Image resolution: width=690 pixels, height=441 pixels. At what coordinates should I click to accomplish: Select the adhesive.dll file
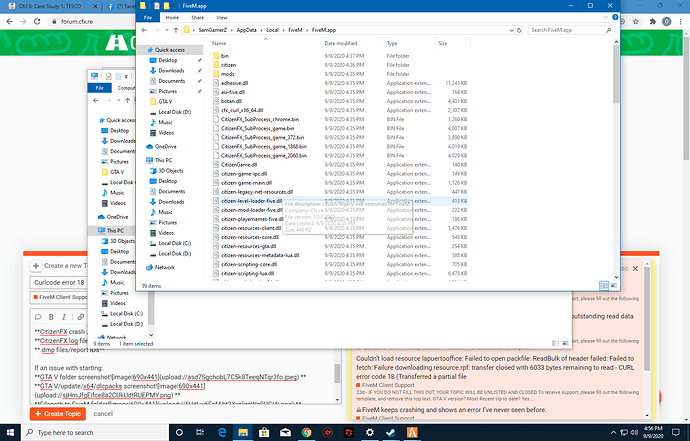234,84
